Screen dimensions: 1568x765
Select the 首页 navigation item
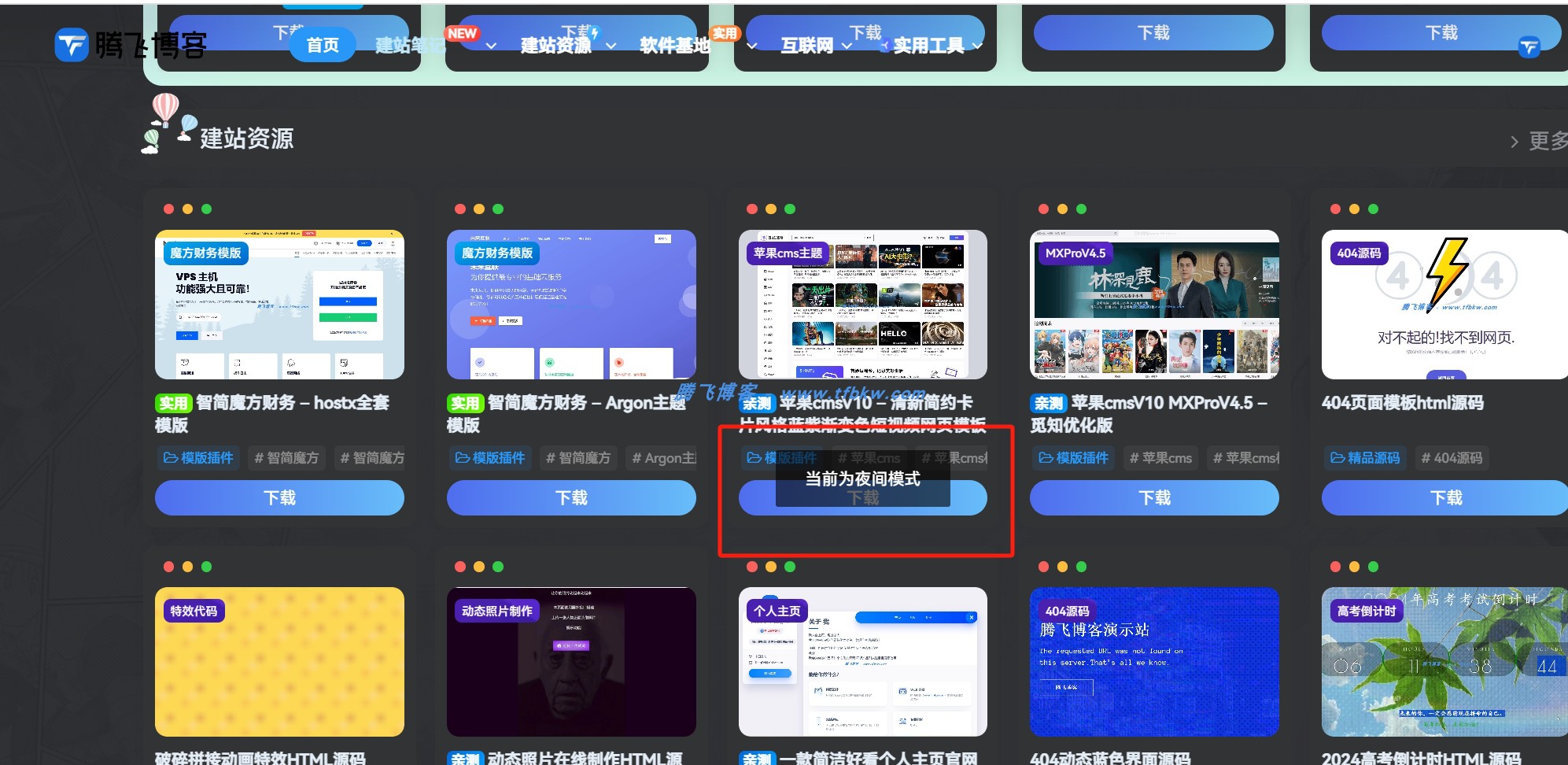322,44
